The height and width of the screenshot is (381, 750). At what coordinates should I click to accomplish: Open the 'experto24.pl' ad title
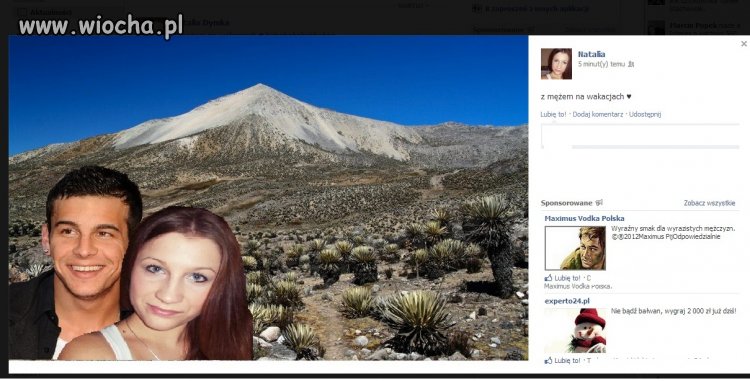[x=567, y=301]
